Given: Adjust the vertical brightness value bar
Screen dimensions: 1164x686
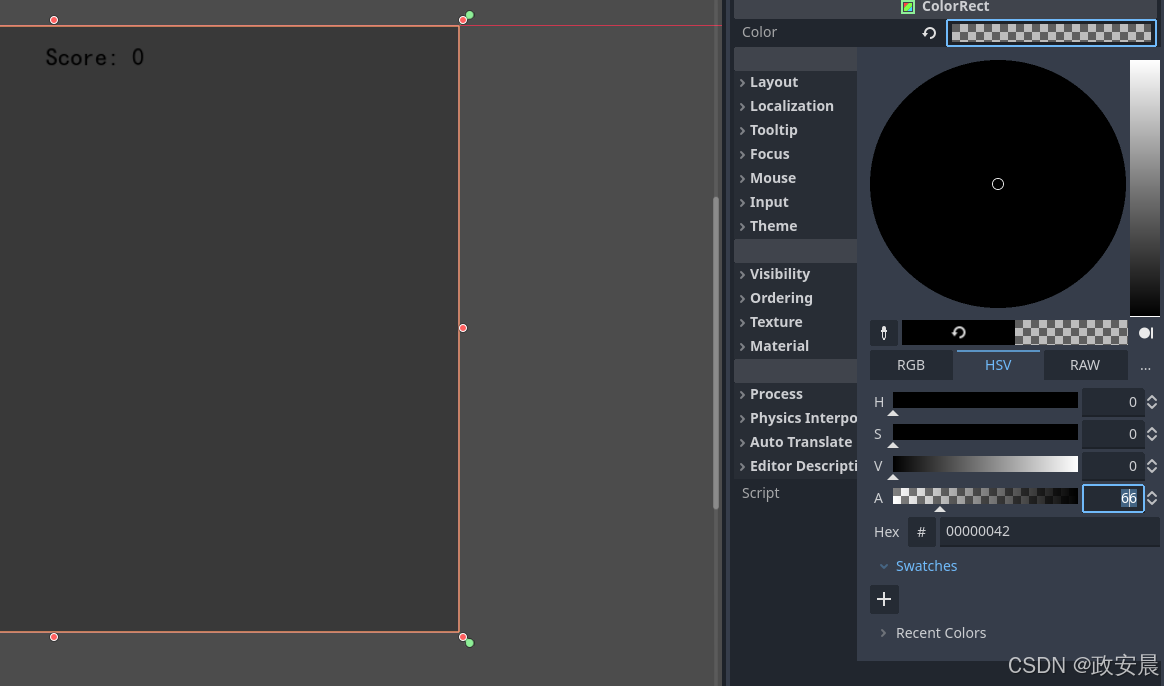Looking at the screenshot, I should pos(1144,188).
